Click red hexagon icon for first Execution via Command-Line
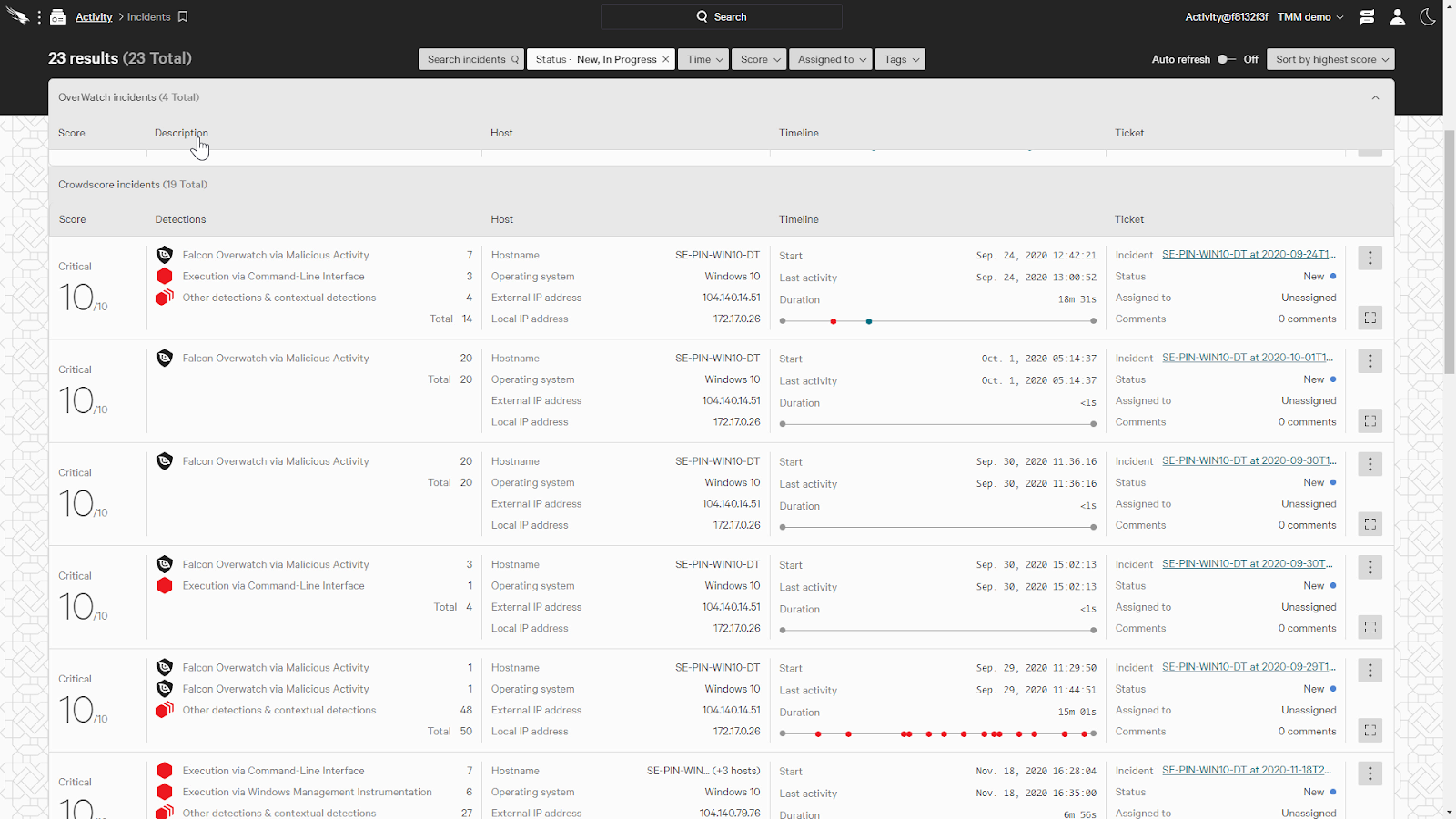The height and width of the screenshot is (819, 1456). [165, 276]
